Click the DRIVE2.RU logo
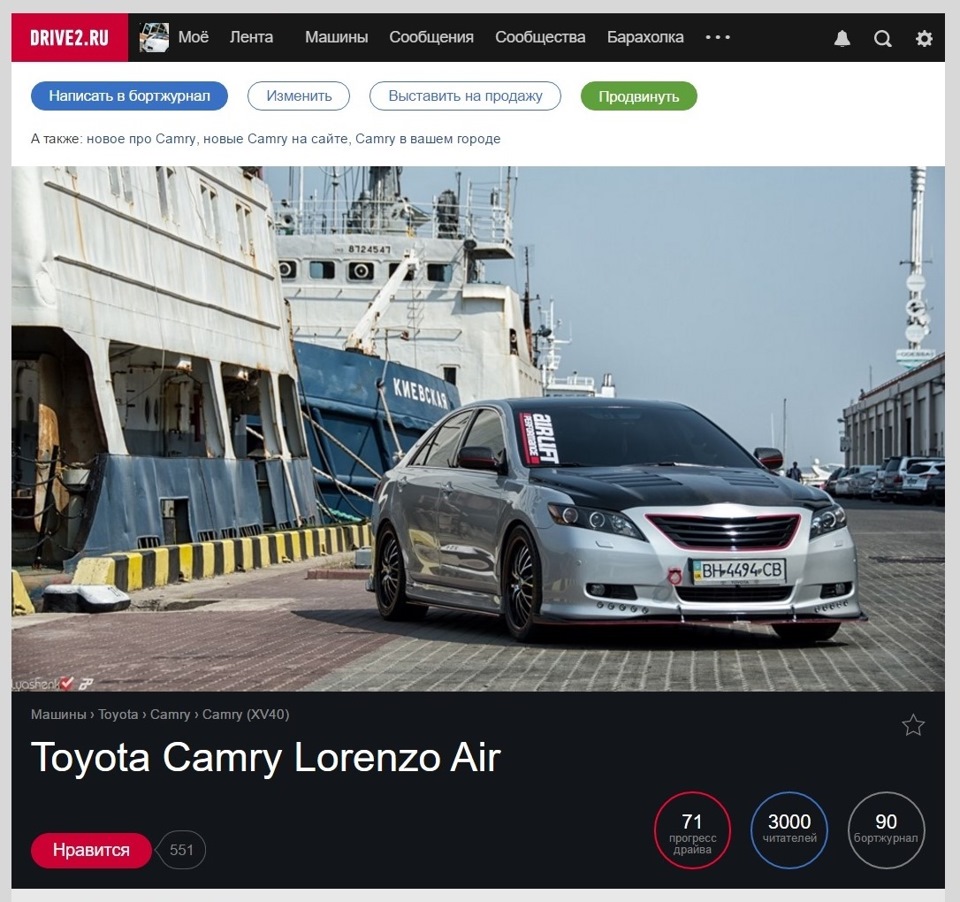Image resolution: width=960 pixels, height=902 pixels. pos(69,37)
